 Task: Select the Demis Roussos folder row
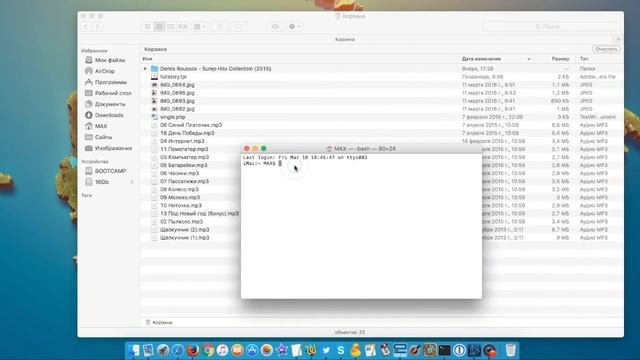coord(382,69)
